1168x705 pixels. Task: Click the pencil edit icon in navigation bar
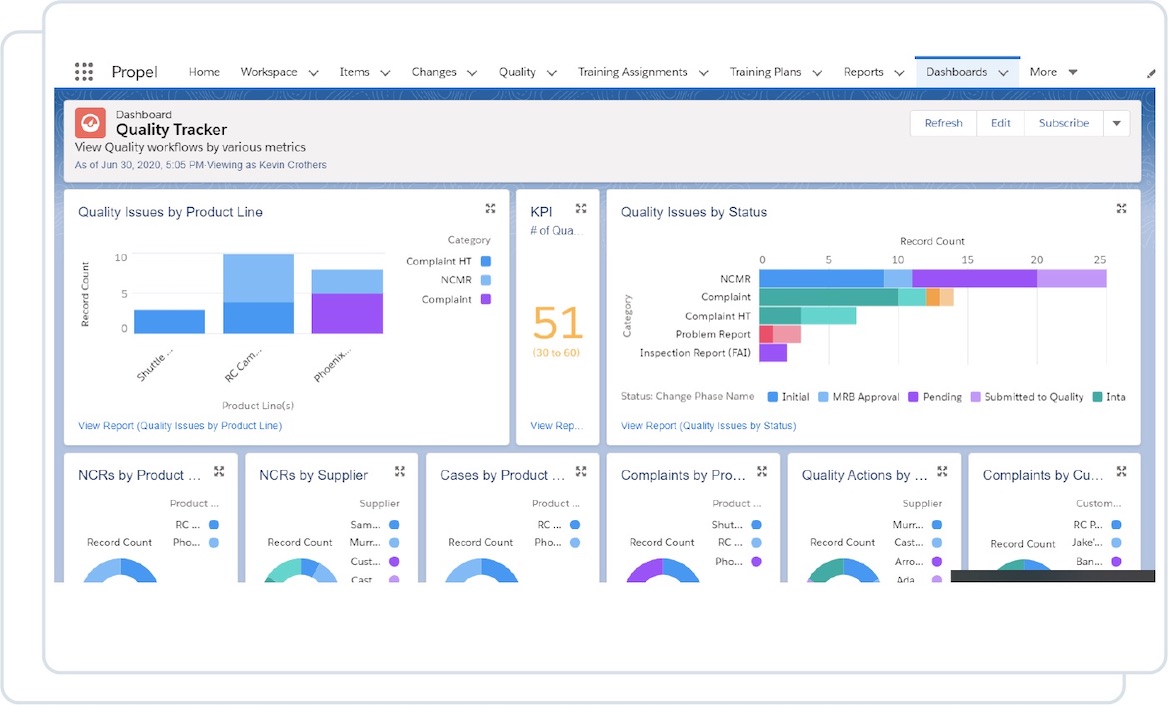(x=1151, y=73)
